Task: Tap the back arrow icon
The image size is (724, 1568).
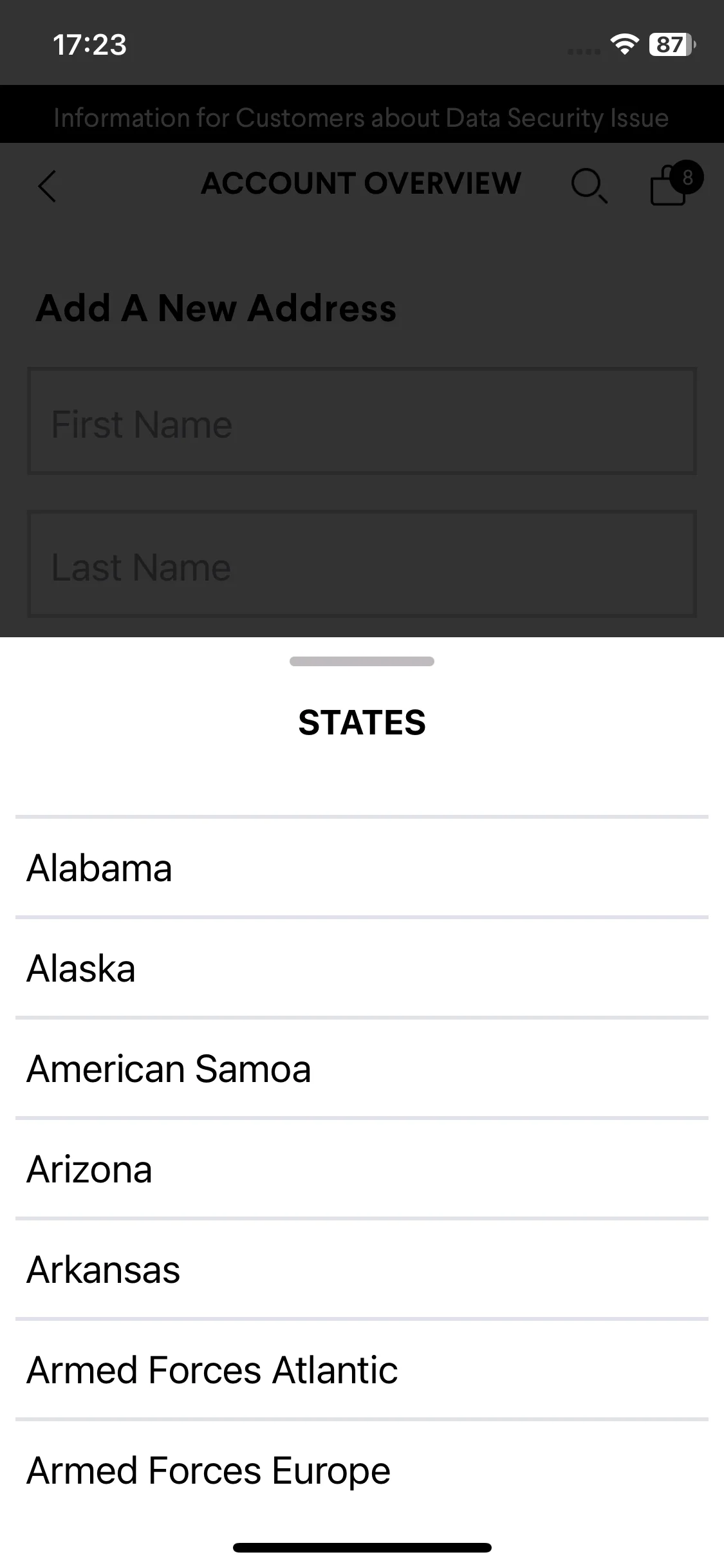Action: pyautogui.click(x=47, y=187)
